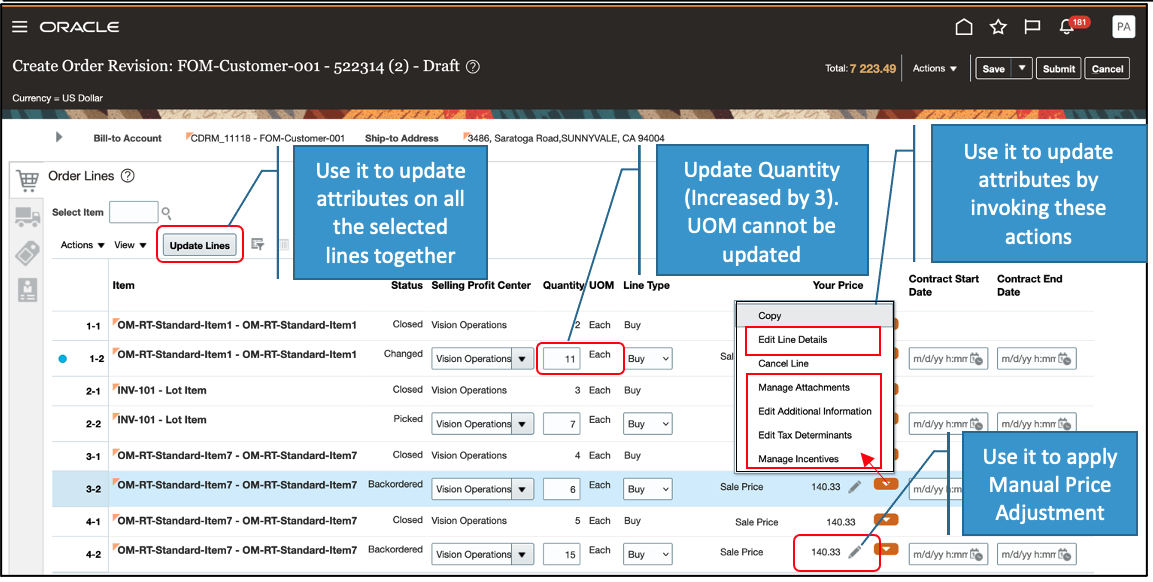
Task: Open calendar for line 2-2 Contract End Date
Action: 1065,424
